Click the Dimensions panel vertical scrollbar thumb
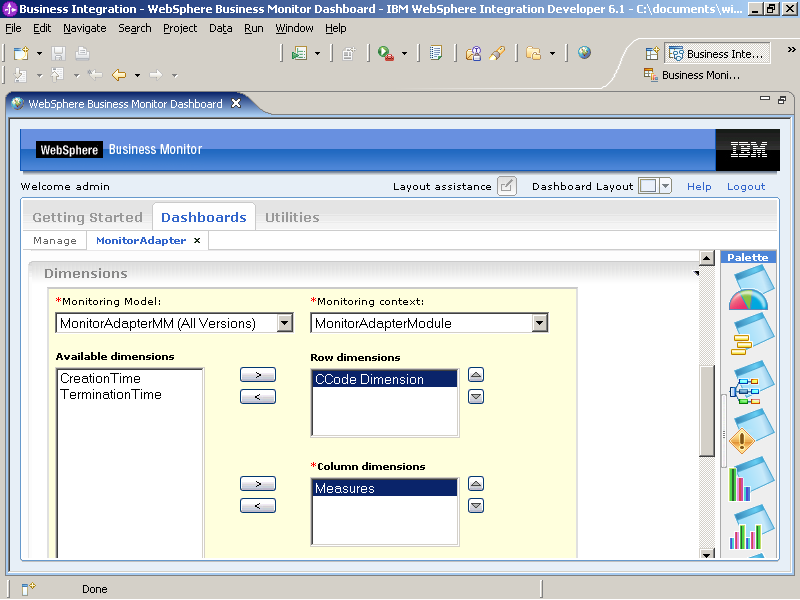 click(x=707, y=411)
